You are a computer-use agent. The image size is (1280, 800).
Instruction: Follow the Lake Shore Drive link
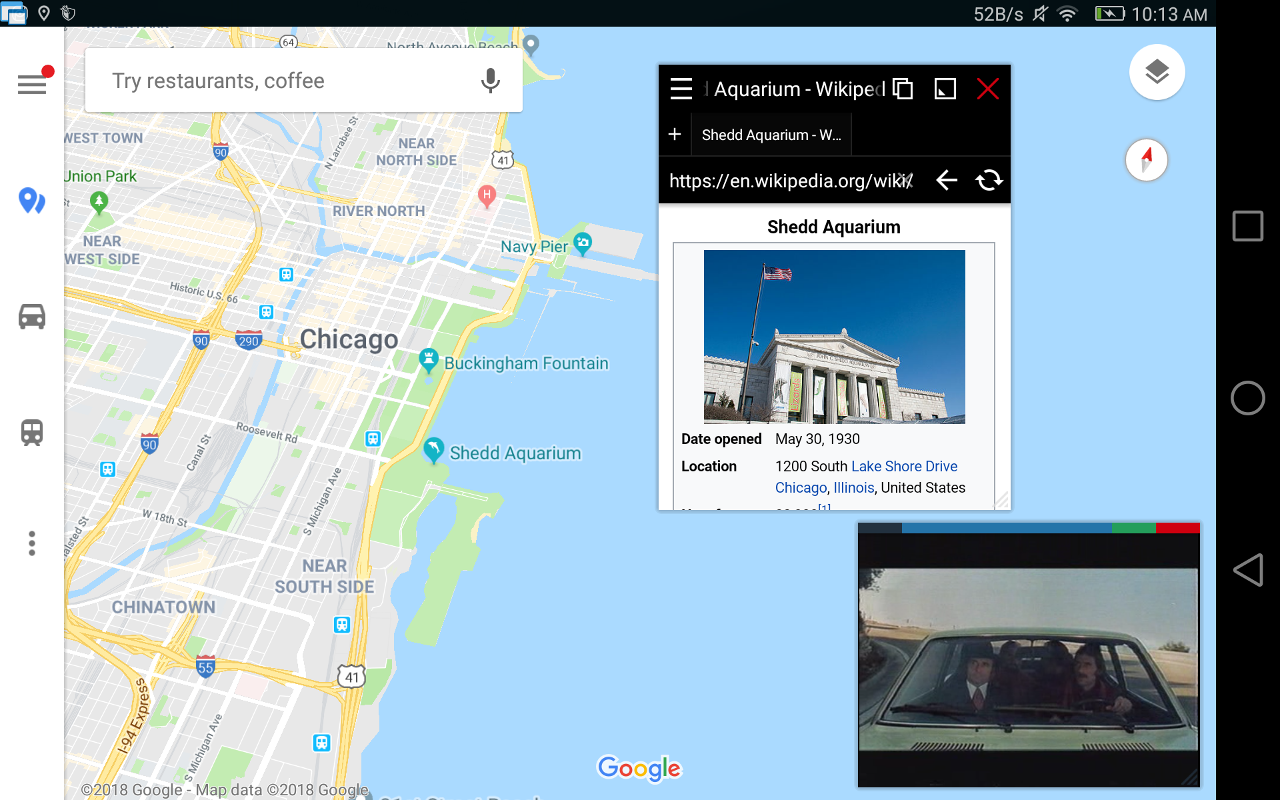point(904,466)
